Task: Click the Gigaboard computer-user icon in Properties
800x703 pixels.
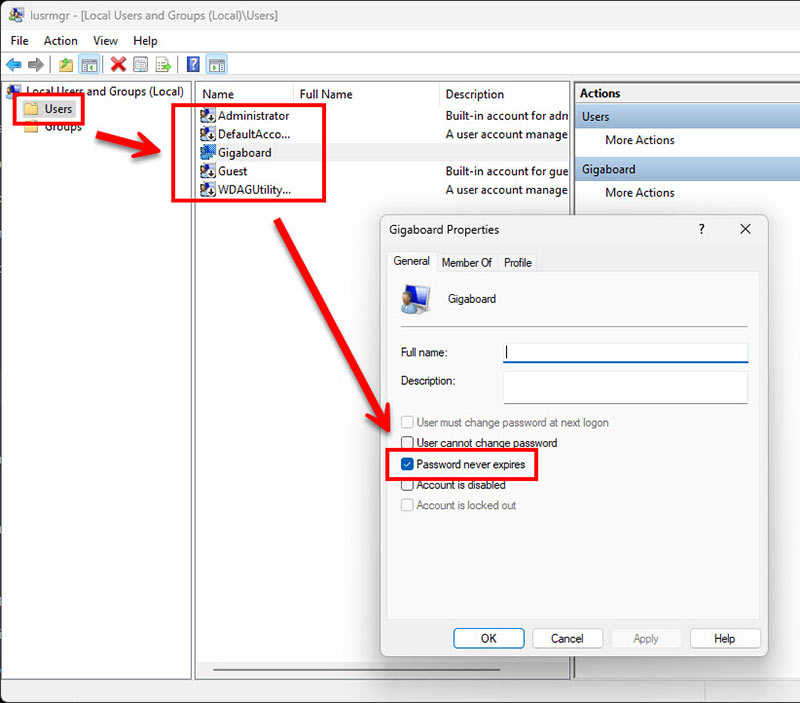Action: click(x=415, y=299)
